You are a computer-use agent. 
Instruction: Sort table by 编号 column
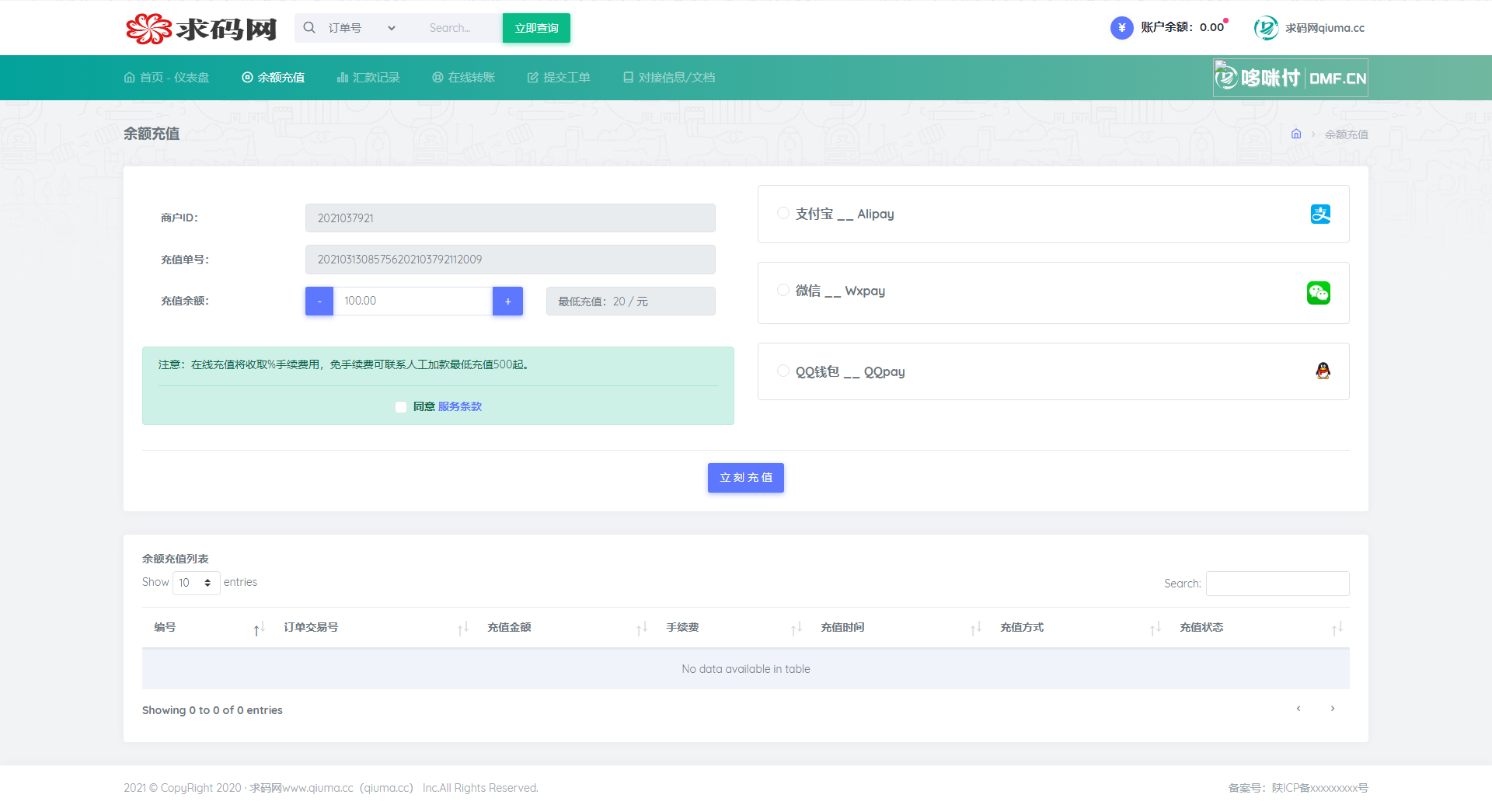pyautogui.click(x=207, y=628)
